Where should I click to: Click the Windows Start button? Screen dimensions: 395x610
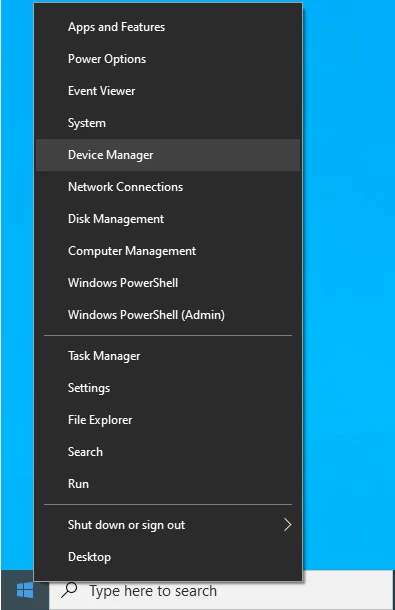tap(25, 591)
